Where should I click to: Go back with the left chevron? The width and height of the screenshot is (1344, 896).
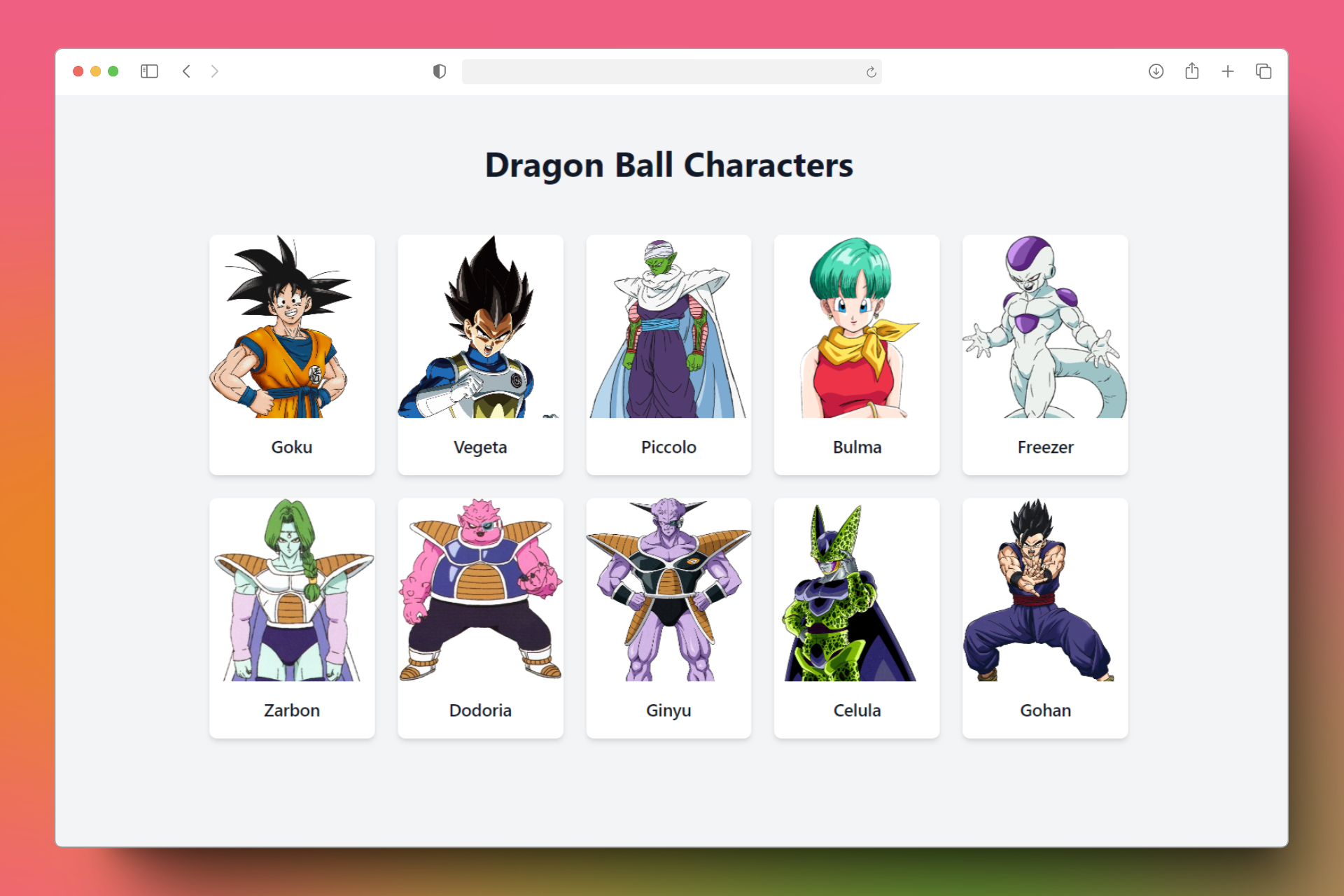[186, 71]
